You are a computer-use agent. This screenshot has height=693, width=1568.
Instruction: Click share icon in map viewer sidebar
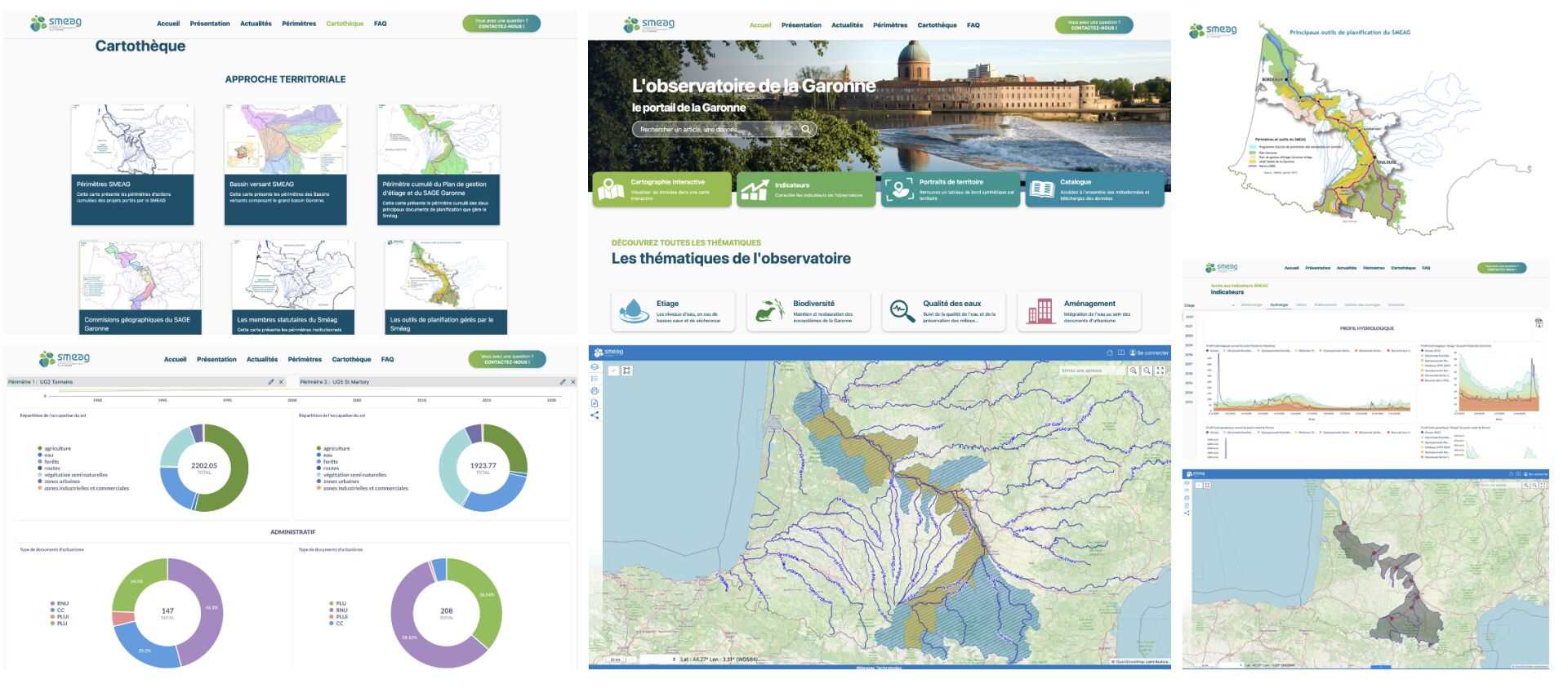595,415
